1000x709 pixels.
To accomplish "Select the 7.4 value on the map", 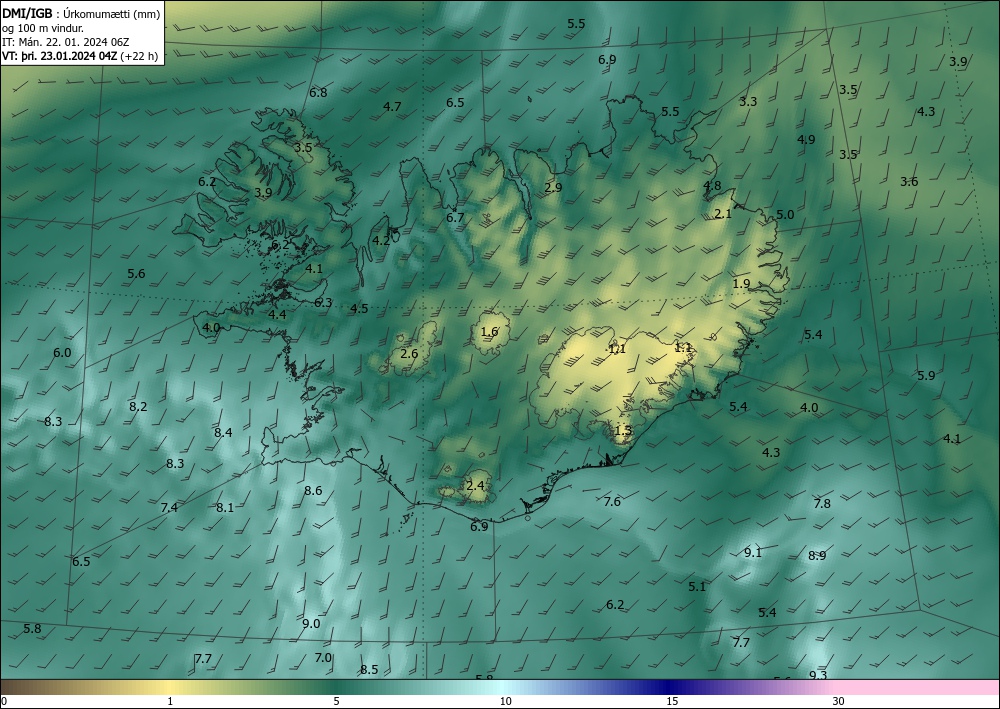I will click(169, 508).
